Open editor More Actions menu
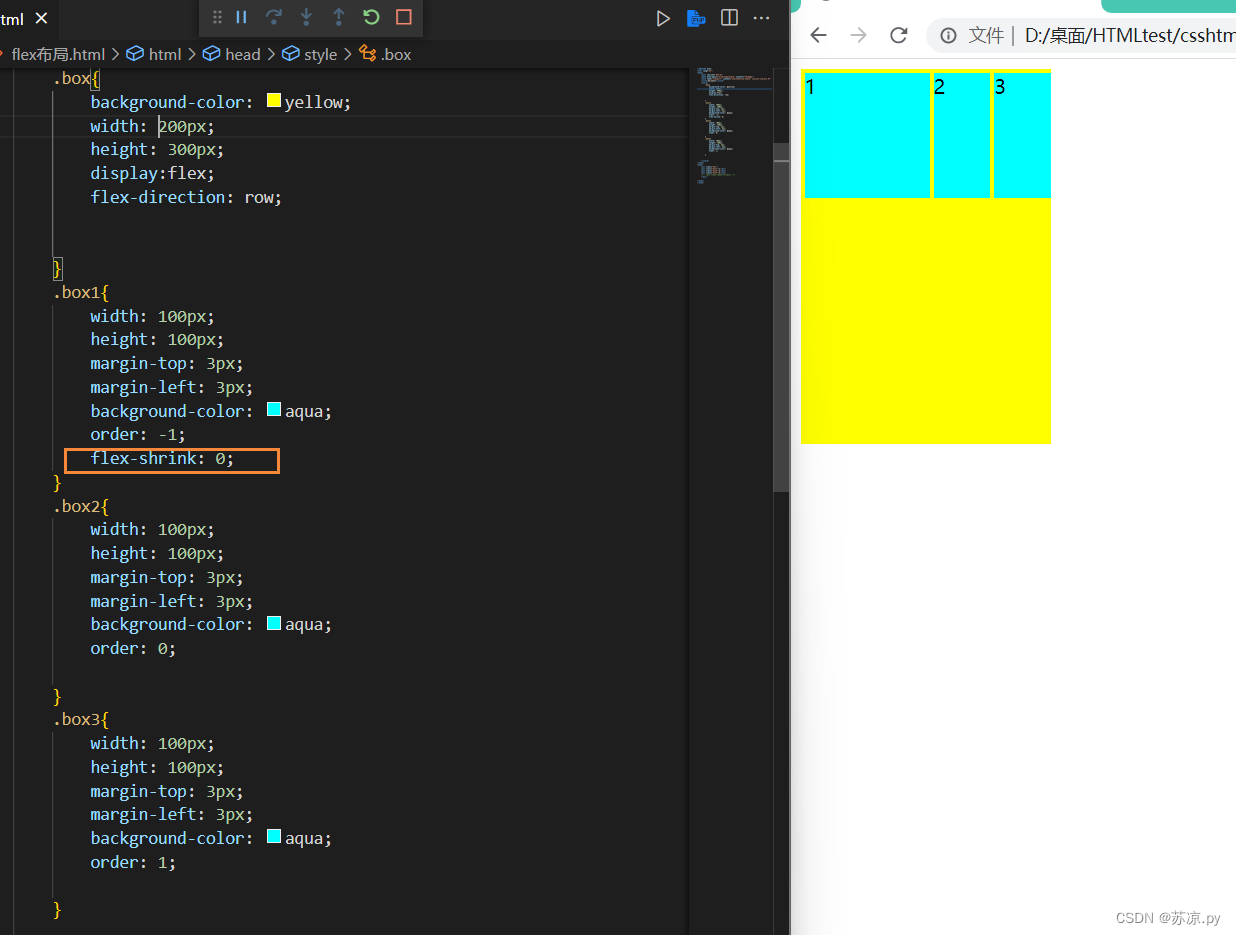This screenshot has height=935, width=1236. (762, 18)
